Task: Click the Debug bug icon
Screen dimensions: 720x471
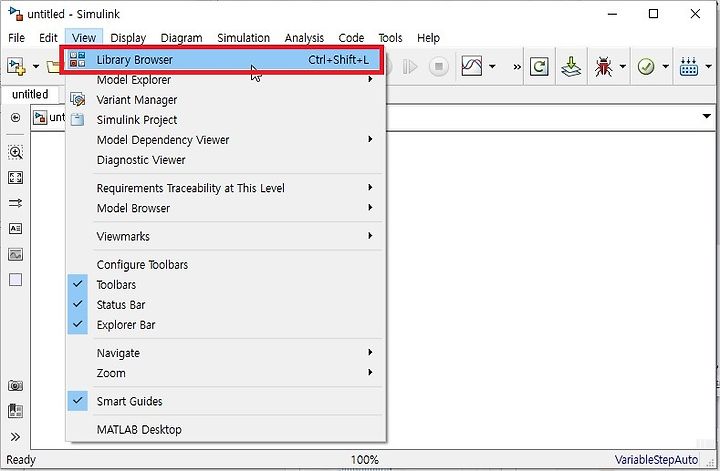Action: click(603, 67)
